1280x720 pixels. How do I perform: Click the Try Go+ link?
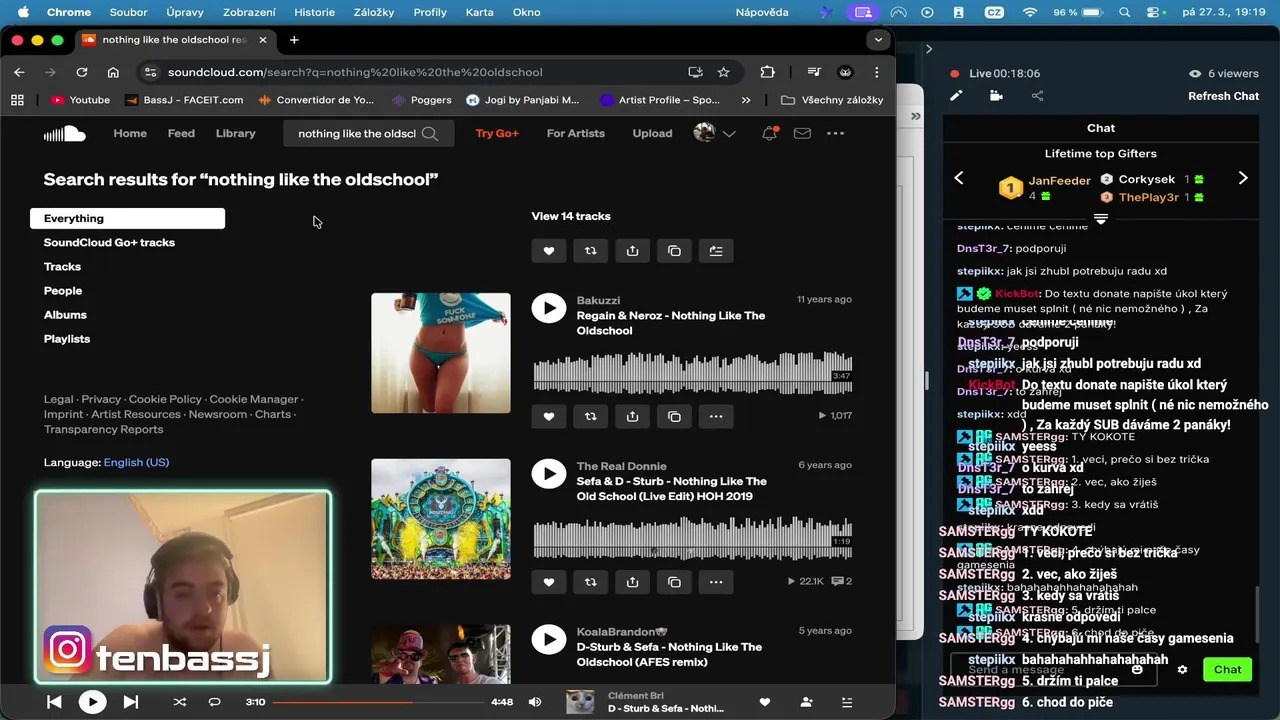(x=497, y=133)
